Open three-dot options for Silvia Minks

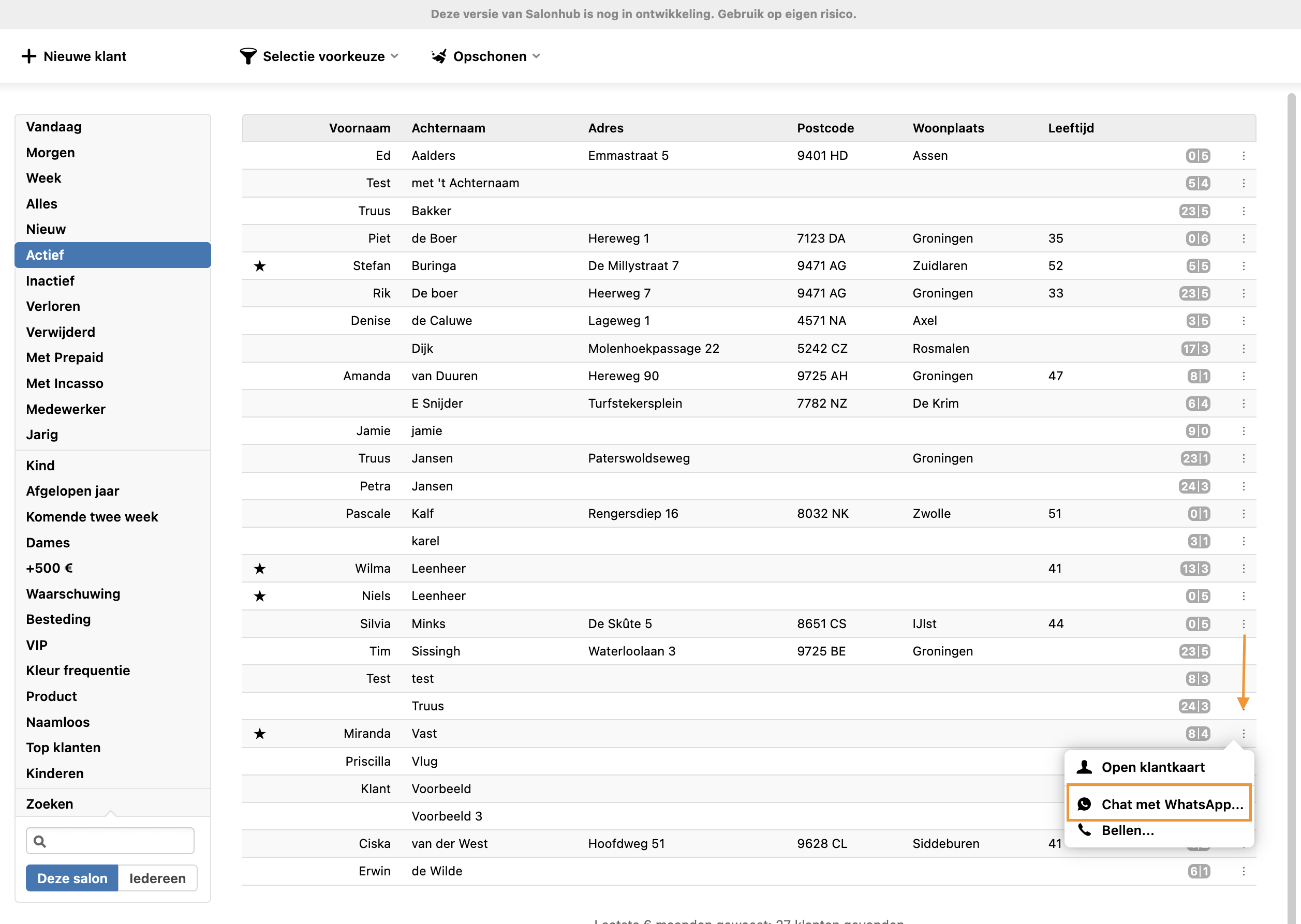coord(1244,623)
